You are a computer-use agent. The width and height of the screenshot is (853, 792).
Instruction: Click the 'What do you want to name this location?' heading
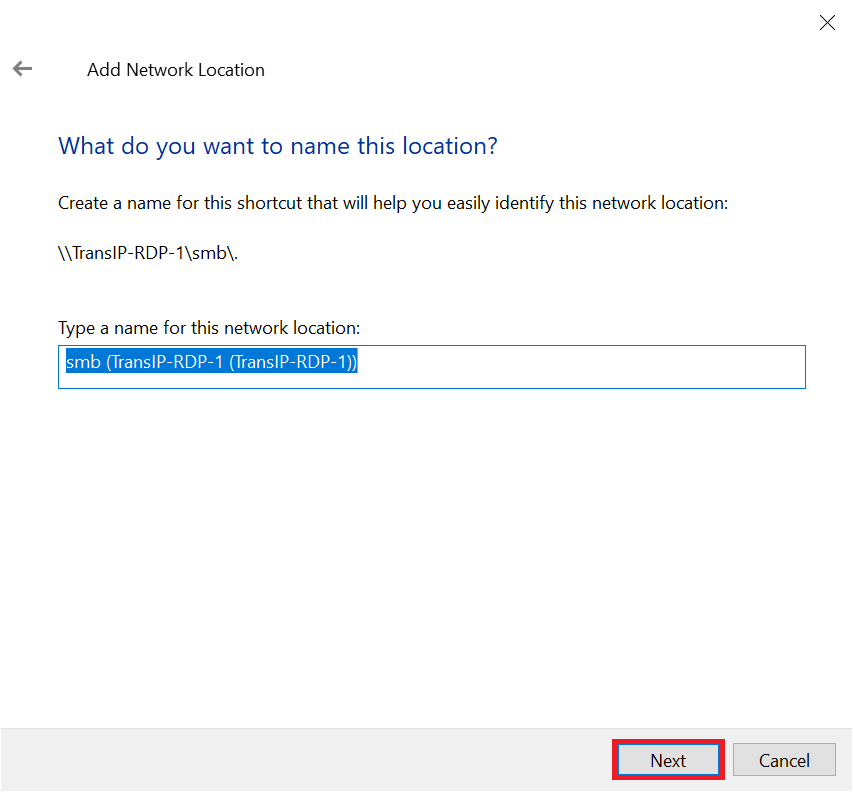277,146
